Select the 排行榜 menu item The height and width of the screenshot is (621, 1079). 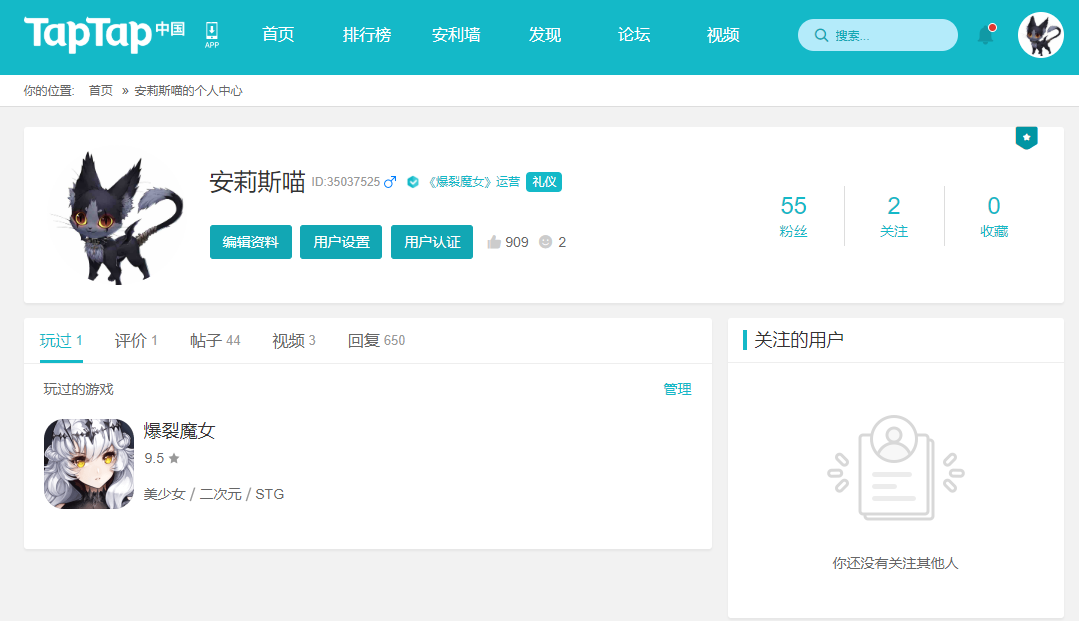click(367, 34)
